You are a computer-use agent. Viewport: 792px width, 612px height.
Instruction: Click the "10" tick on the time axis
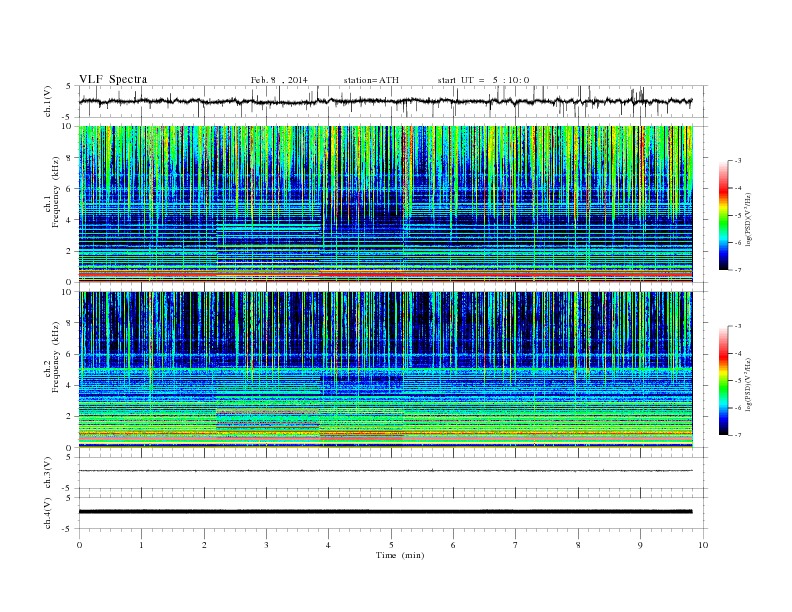pyautogui.click(x=703, y=545)
